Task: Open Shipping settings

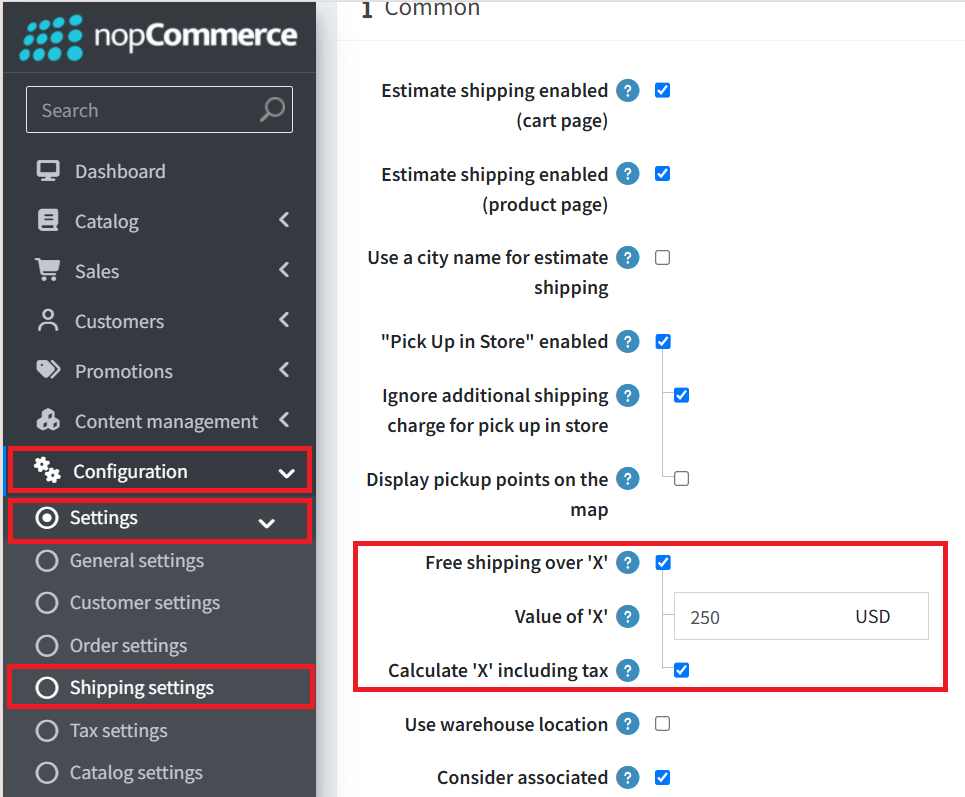Action: click(142, 687)
